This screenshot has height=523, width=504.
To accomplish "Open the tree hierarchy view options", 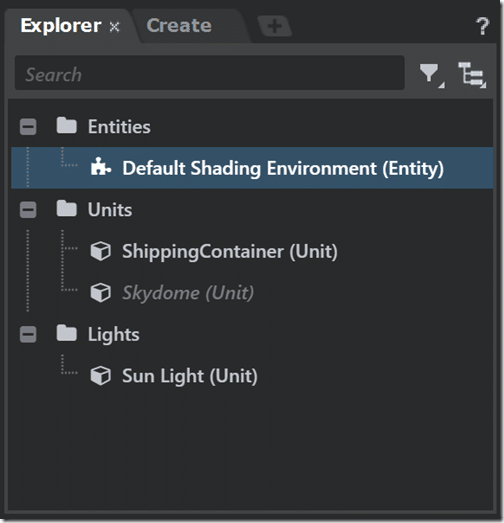I will (x=472, y=75).
